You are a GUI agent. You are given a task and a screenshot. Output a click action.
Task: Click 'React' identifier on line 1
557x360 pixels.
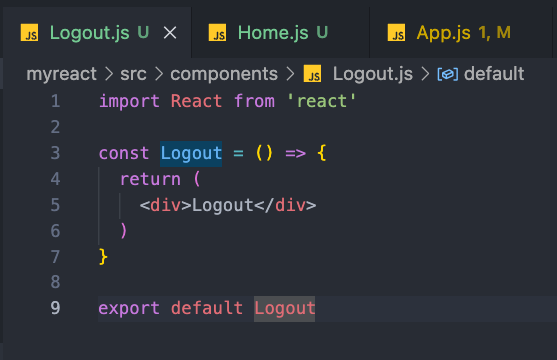pos(196,102)
